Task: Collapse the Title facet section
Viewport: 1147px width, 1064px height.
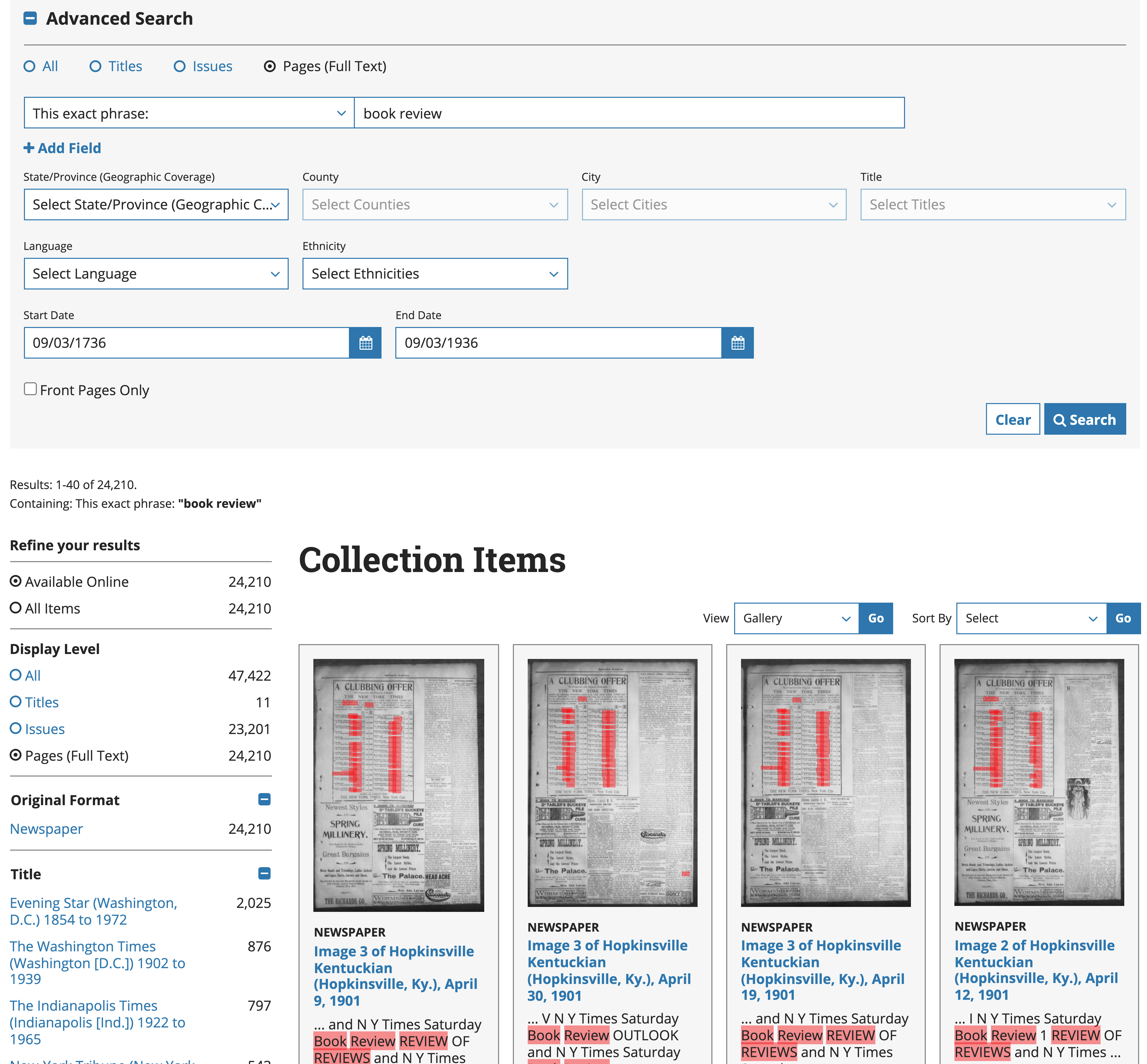Action: (x=264, y=873)
